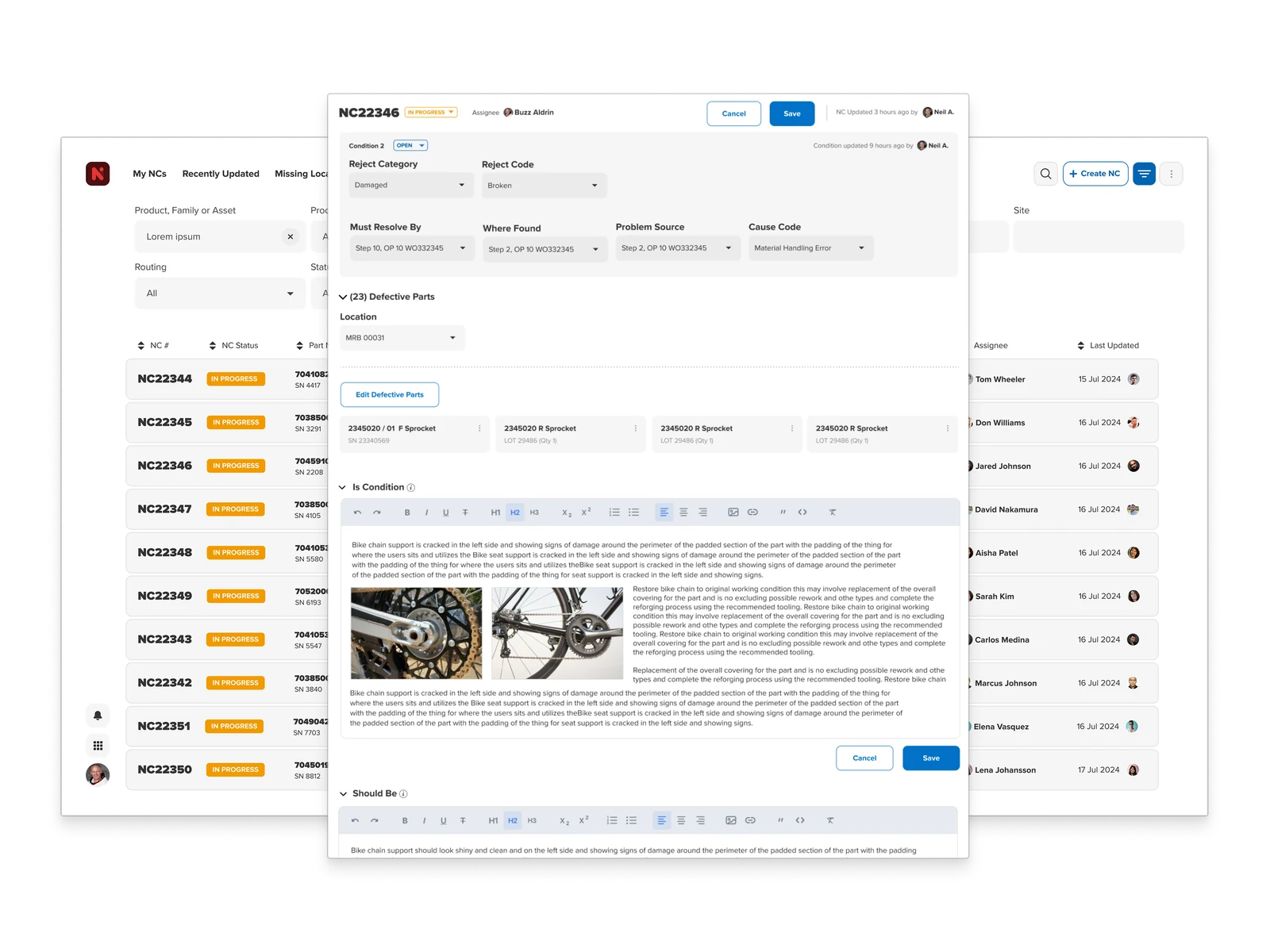The height and width of the screenshot is (952, 1270).
Task: Clear the Lorem ipsum product field
Action: click(x=291, y=236)
